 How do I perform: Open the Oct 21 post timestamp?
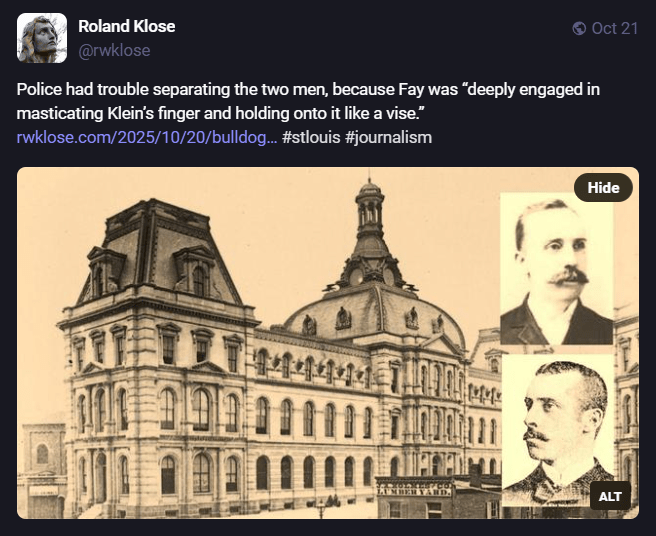[615, 28]
